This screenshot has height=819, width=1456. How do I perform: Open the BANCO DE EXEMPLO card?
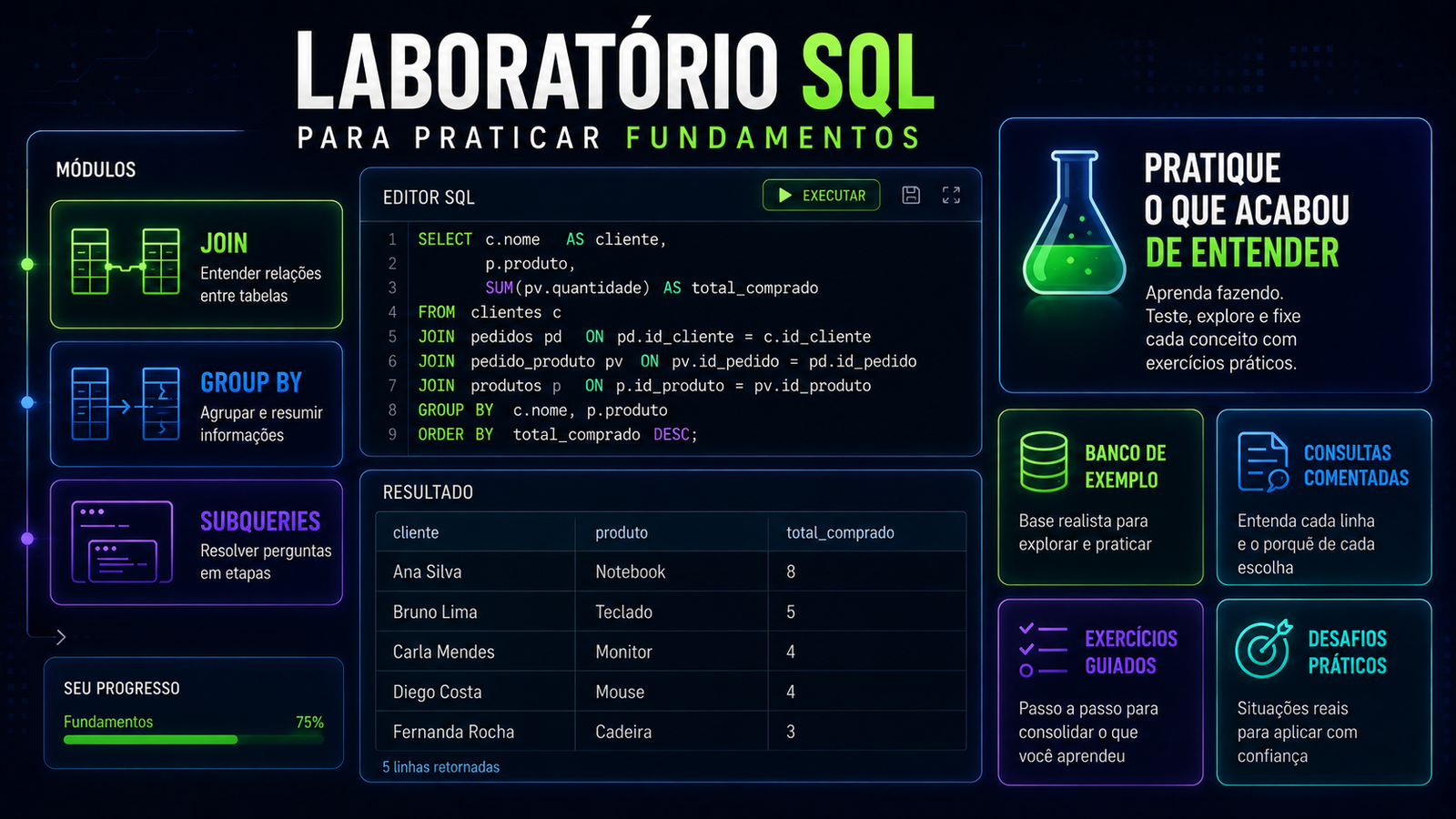1100,497
